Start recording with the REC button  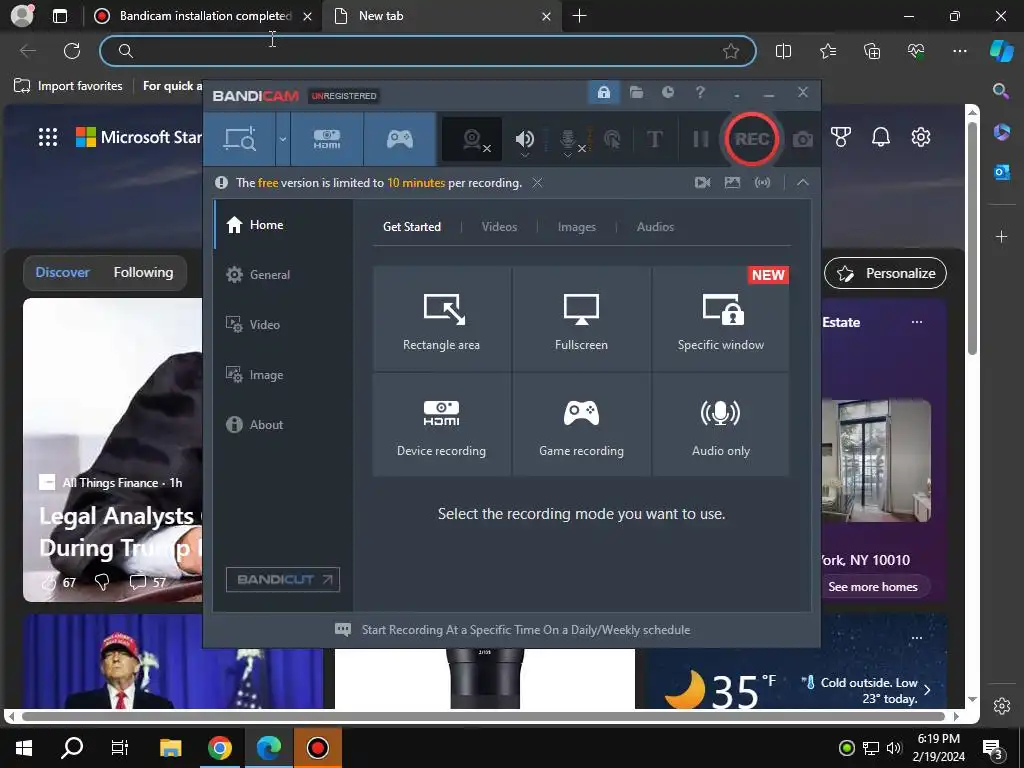pyautogui.click(x=752, y=139)
